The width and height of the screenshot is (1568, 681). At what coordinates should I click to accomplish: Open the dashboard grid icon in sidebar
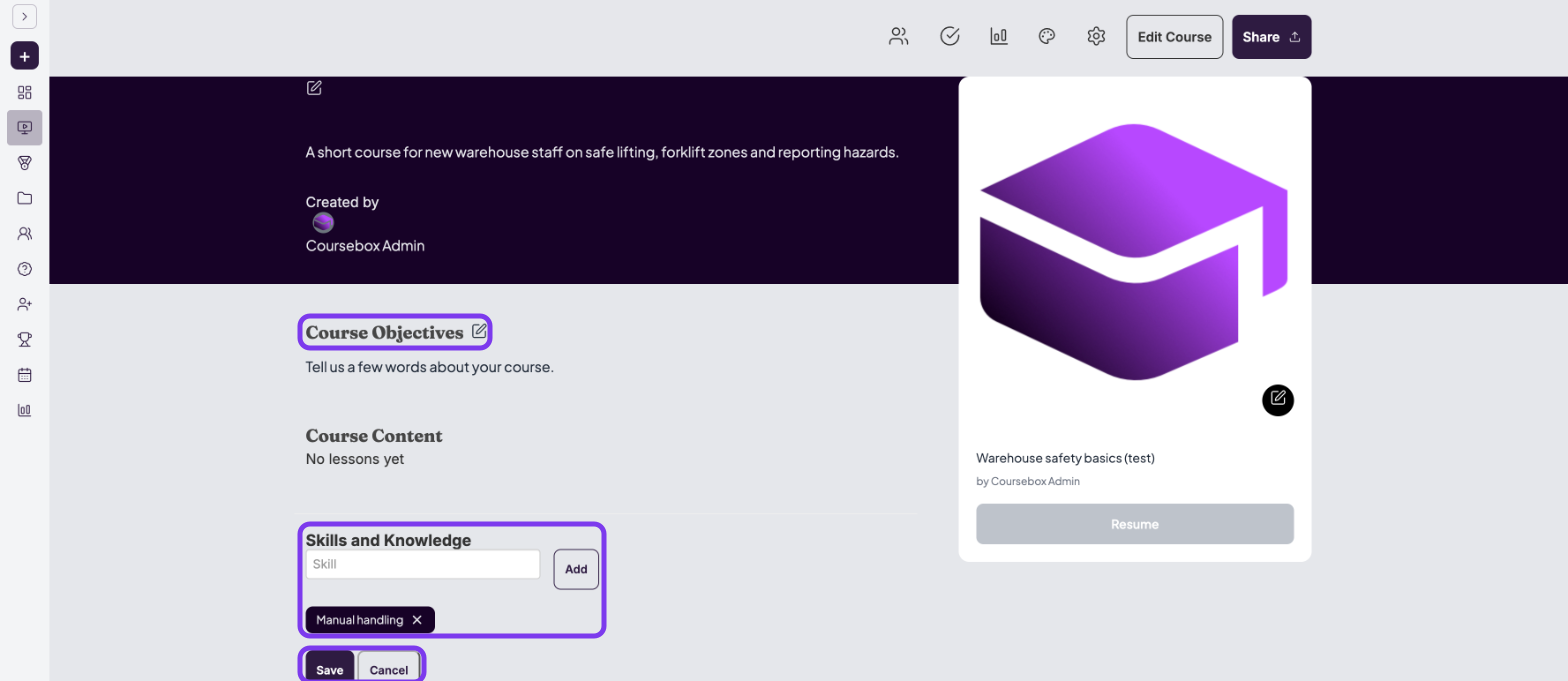coord(25,92)
